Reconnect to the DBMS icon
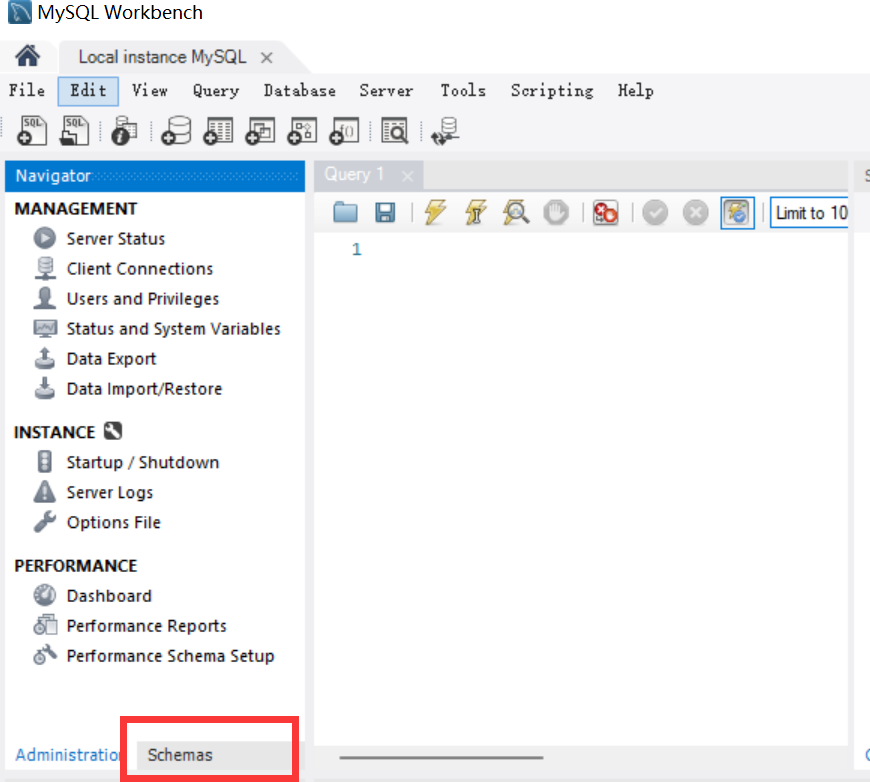The width and height of the screenshot is (870, 782). [446, 131]
